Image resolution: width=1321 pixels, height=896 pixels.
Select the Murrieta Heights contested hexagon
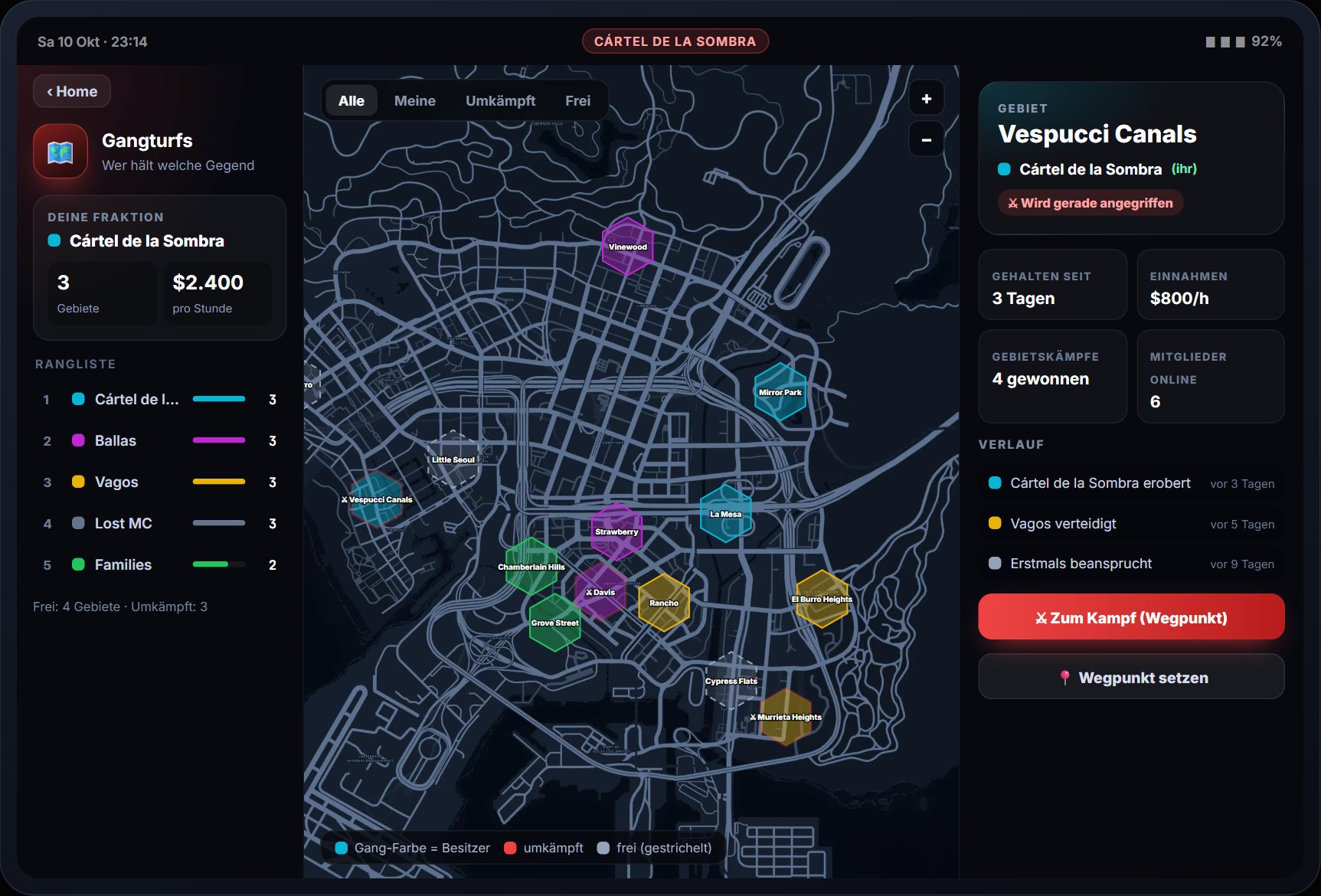(x=786, y=717)
